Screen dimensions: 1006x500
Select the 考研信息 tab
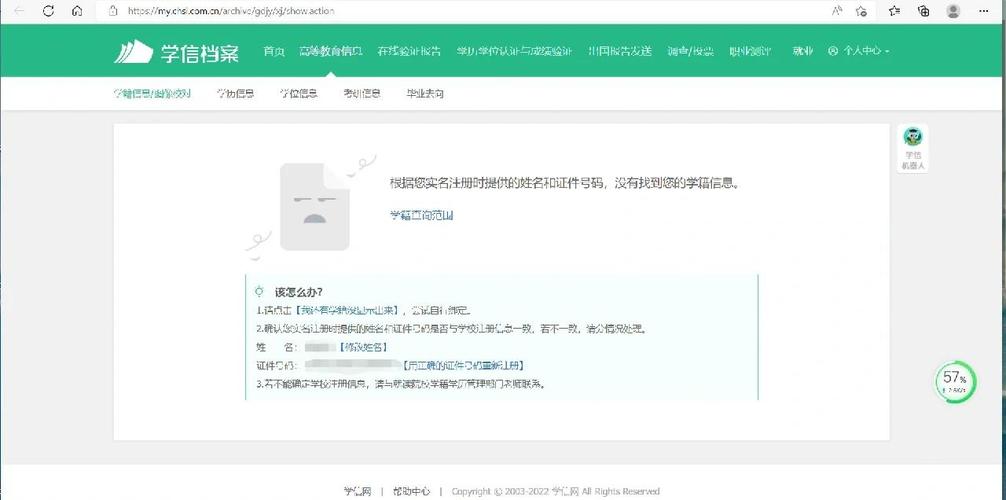coord(362,94)
